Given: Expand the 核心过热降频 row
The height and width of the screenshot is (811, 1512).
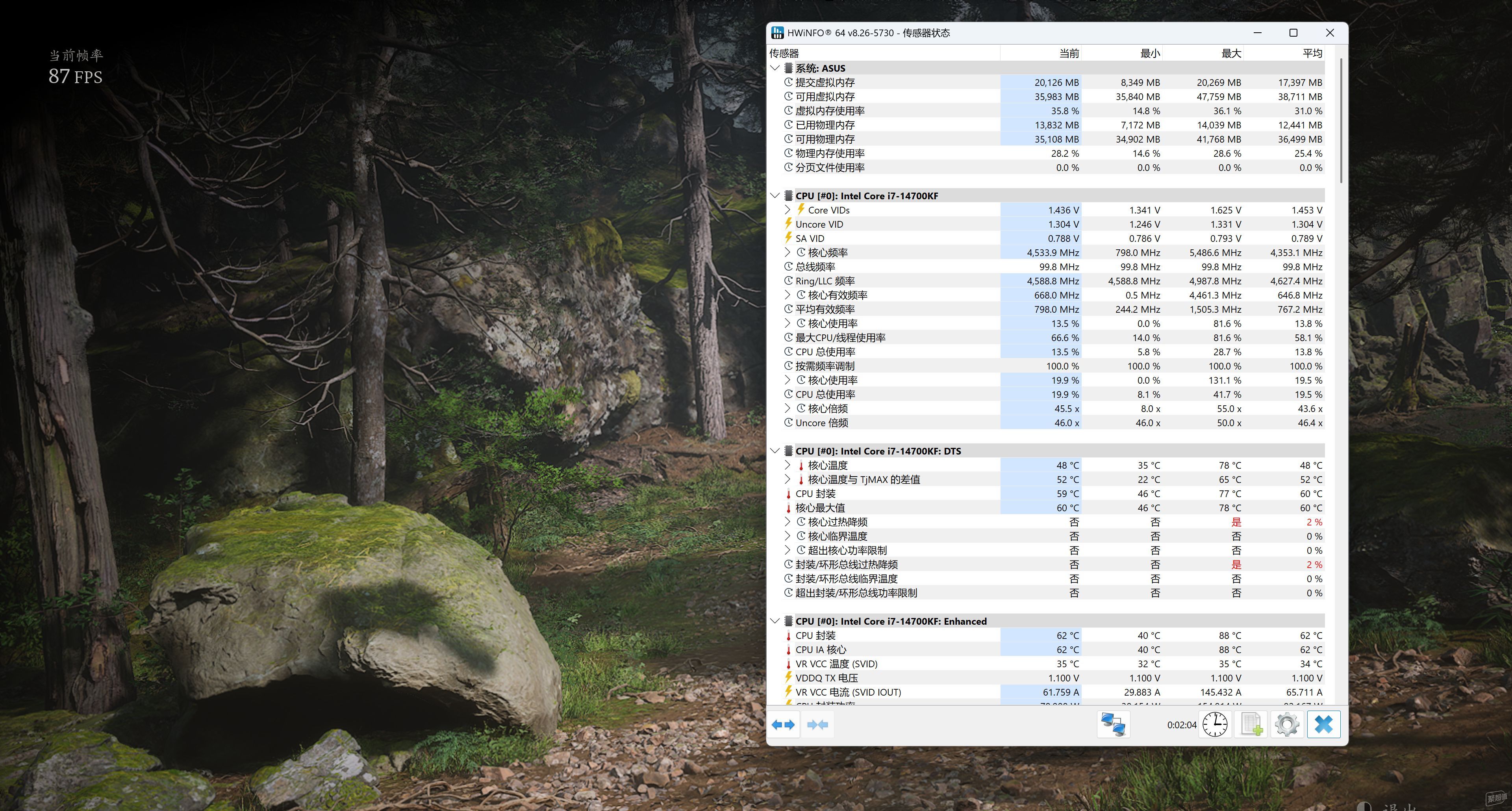Looking at the screenshot, I should tap(787, 522).
